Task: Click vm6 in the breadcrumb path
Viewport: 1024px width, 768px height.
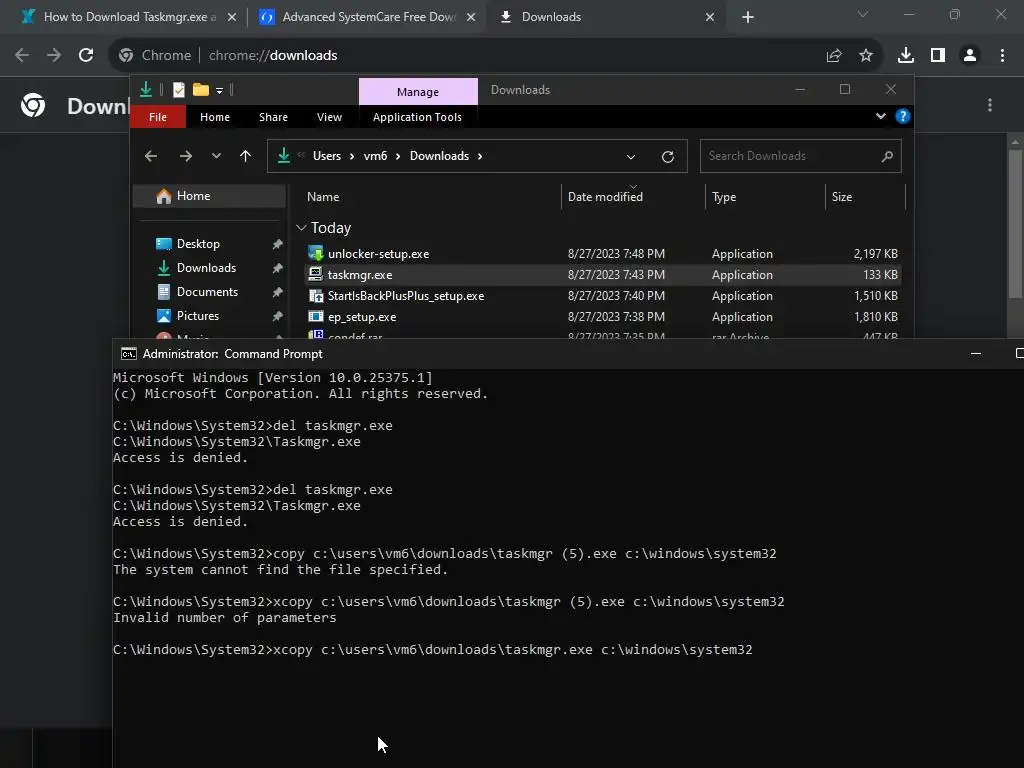Action: tap(376, 156)
